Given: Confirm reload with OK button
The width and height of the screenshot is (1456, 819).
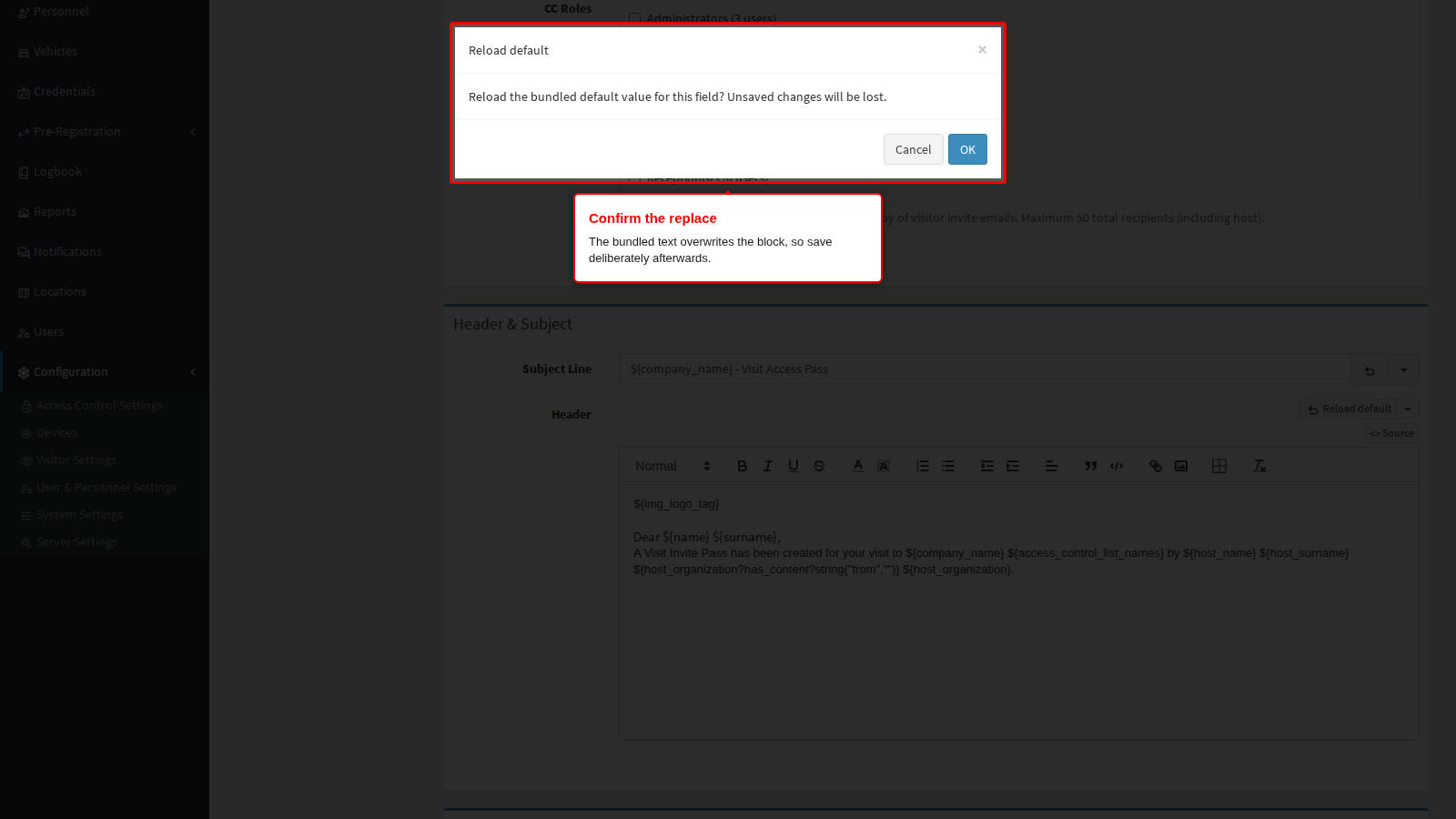Looking at the screenshot, I should pos(967,149).
